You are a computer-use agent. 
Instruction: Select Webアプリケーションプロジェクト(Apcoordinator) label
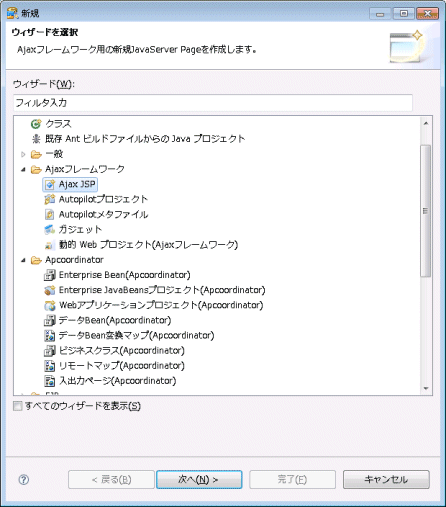pyautogui.click(x=161, y=305)
